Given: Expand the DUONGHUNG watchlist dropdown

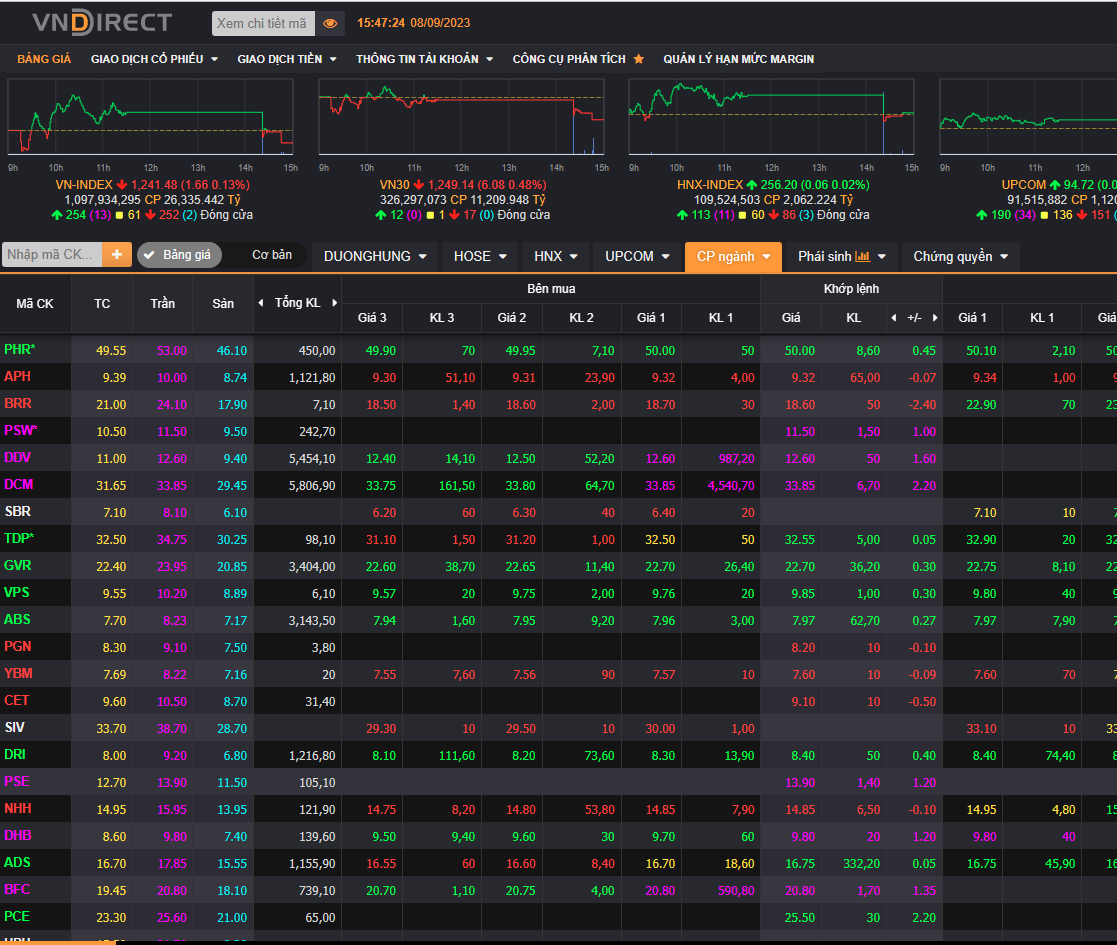Looking at the screenshot, I should (x=375, y=256).
